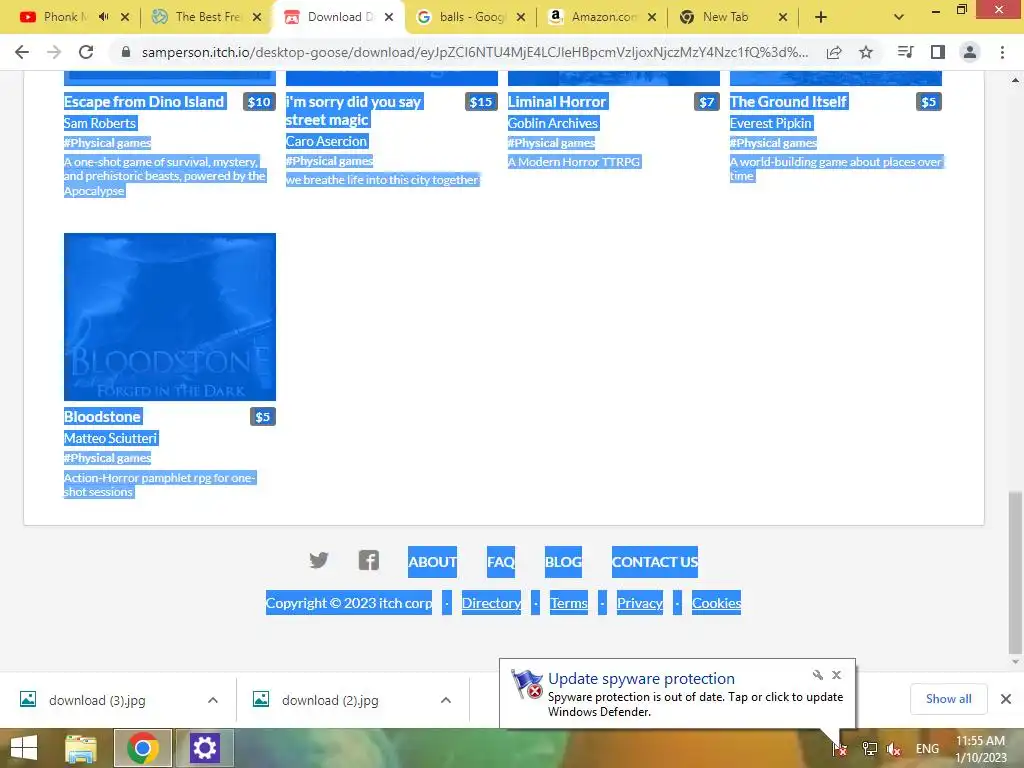Open the FAQ footer link
The height and width of the screenshot is (768, 1024).
coord(501,562)
